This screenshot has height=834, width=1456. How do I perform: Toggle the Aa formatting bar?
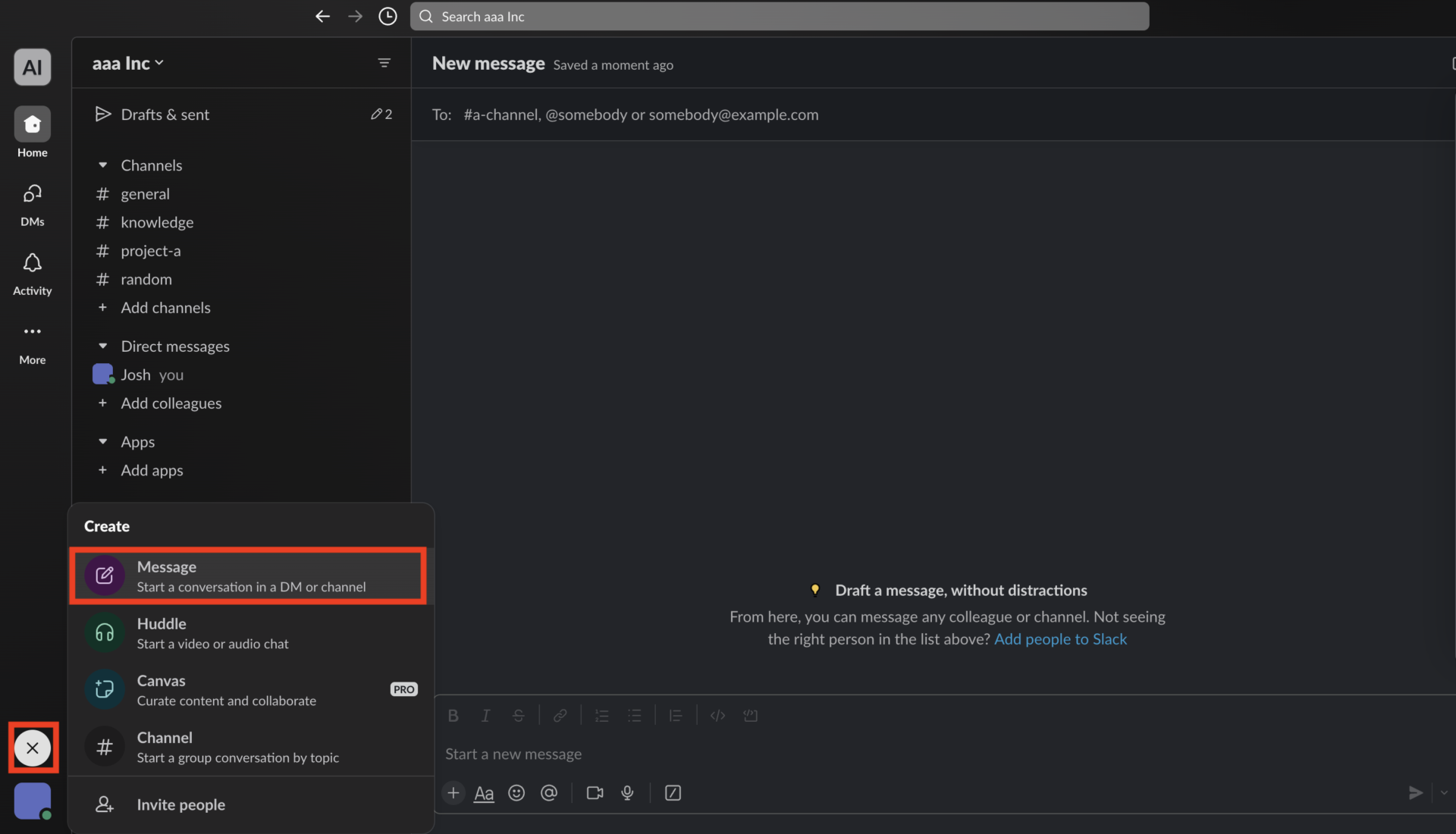pyautogui.click(x=484, y=792)
